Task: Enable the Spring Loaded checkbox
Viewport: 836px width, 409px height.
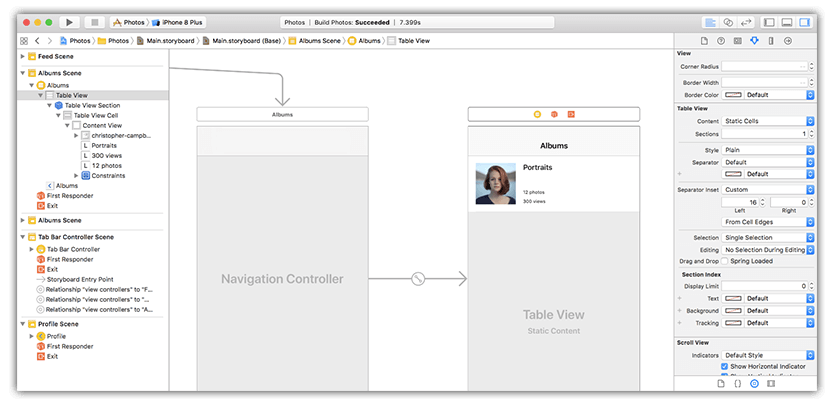Action: (x=726, y=260)
